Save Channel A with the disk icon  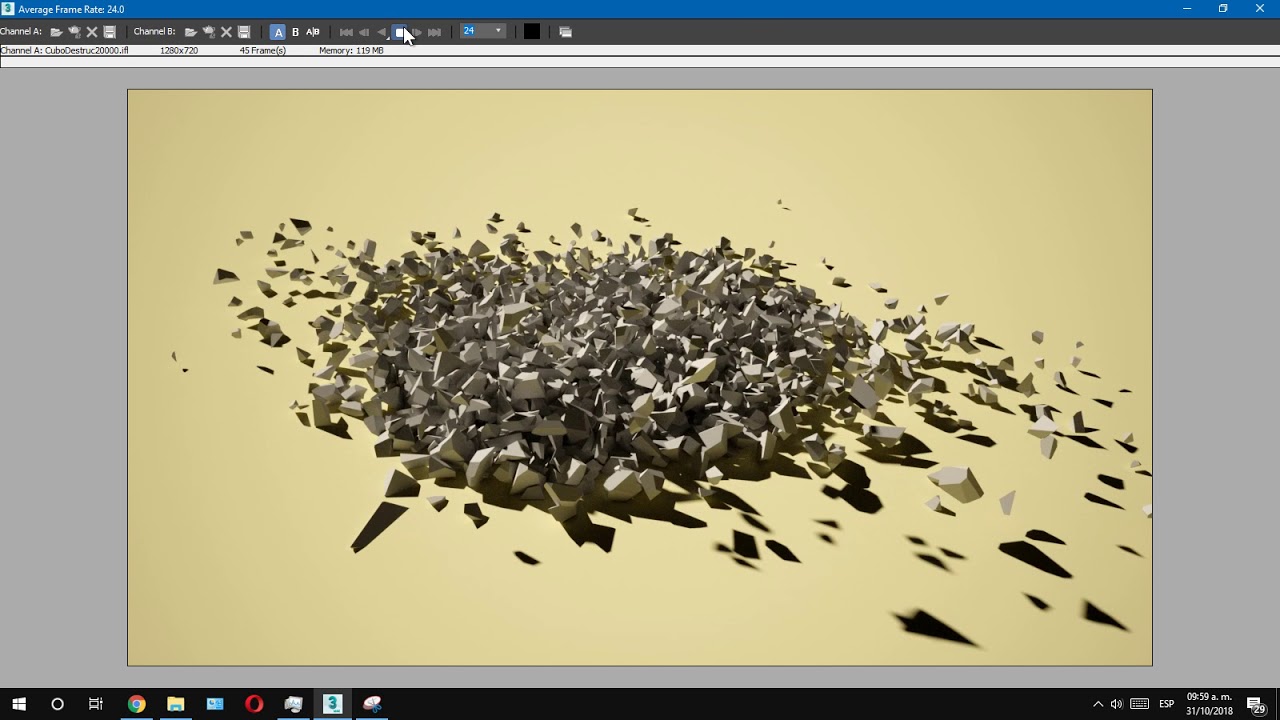click(x=110, y=32)
